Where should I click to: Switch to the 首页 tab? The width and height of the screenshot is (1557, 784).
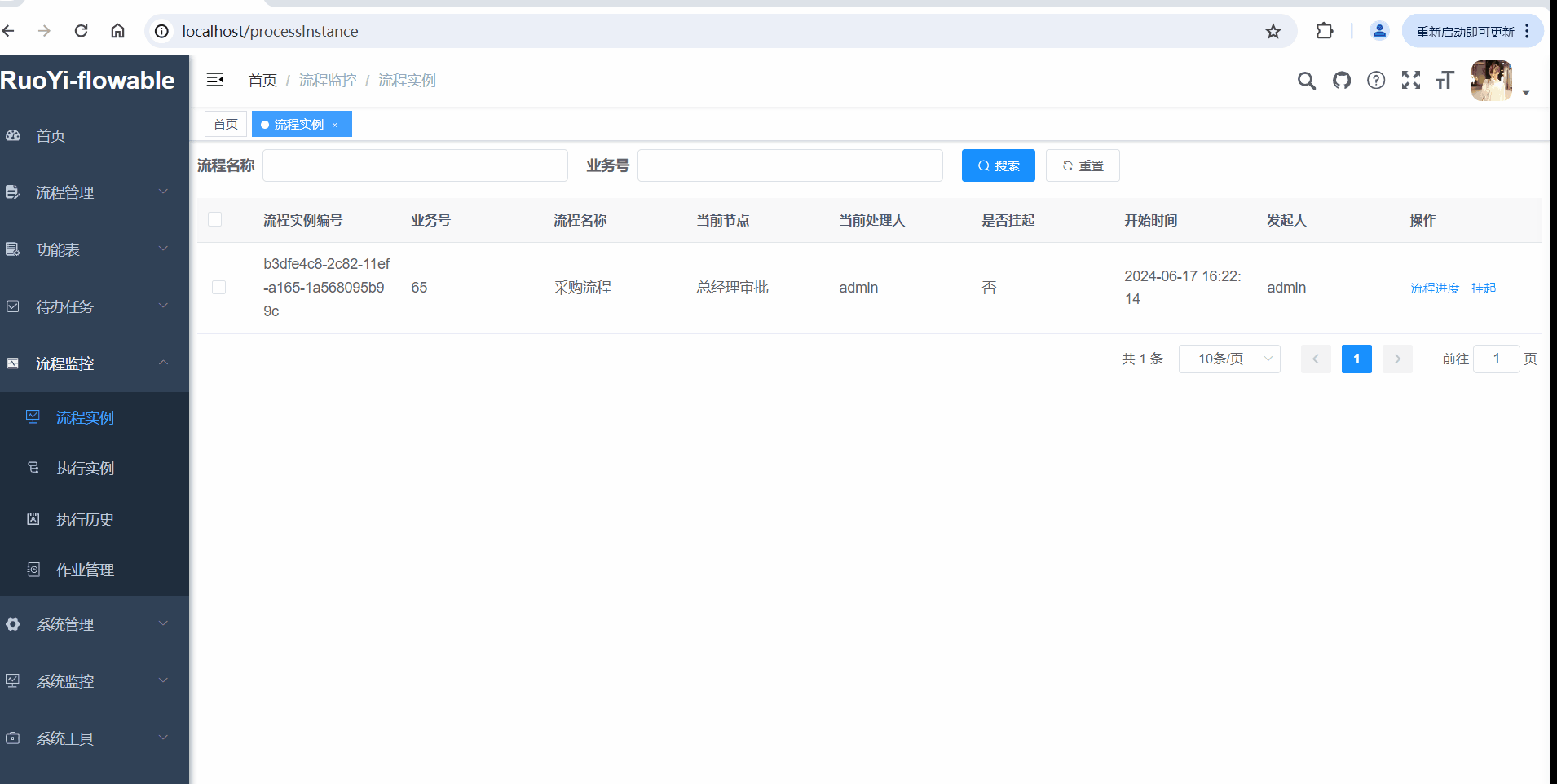tap(226, 124)
